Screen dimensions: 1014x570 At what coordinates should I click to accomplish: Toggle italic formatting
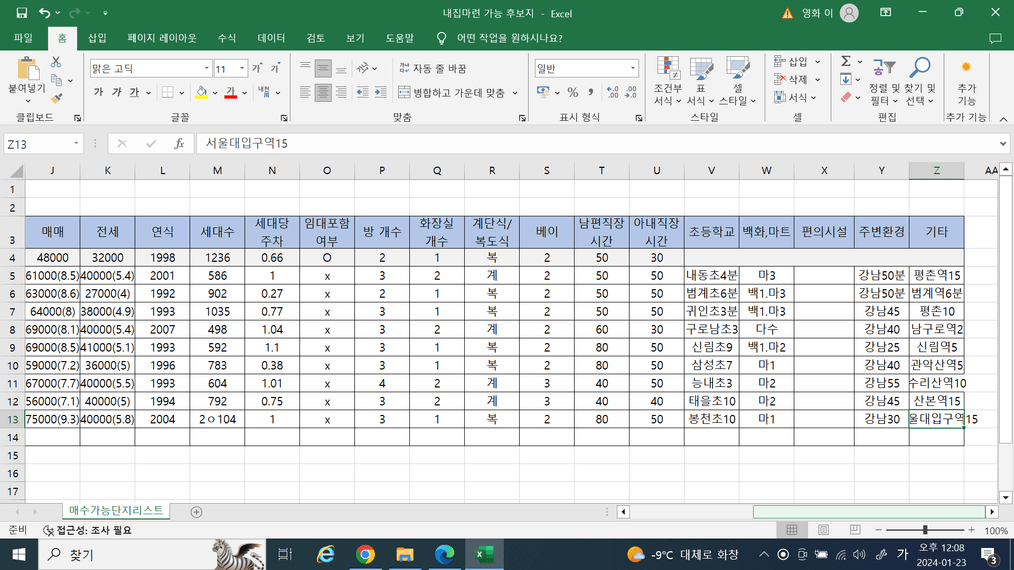116,93
